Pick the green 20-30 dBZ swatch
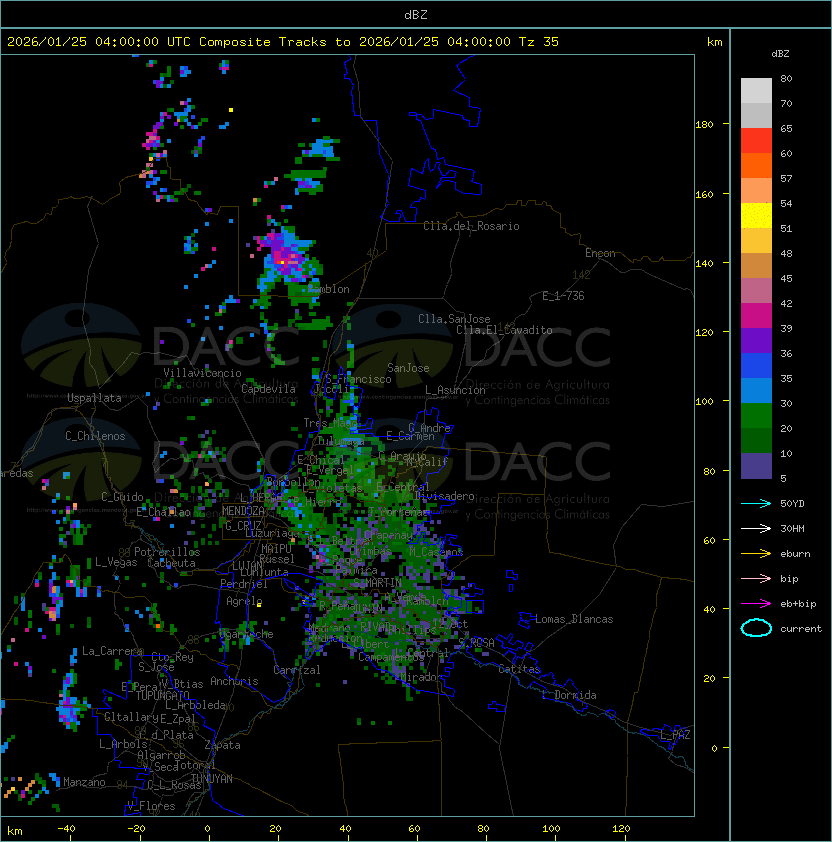Image resolution: width=832 pixels, height=842 pixels. tap(756, 416)
